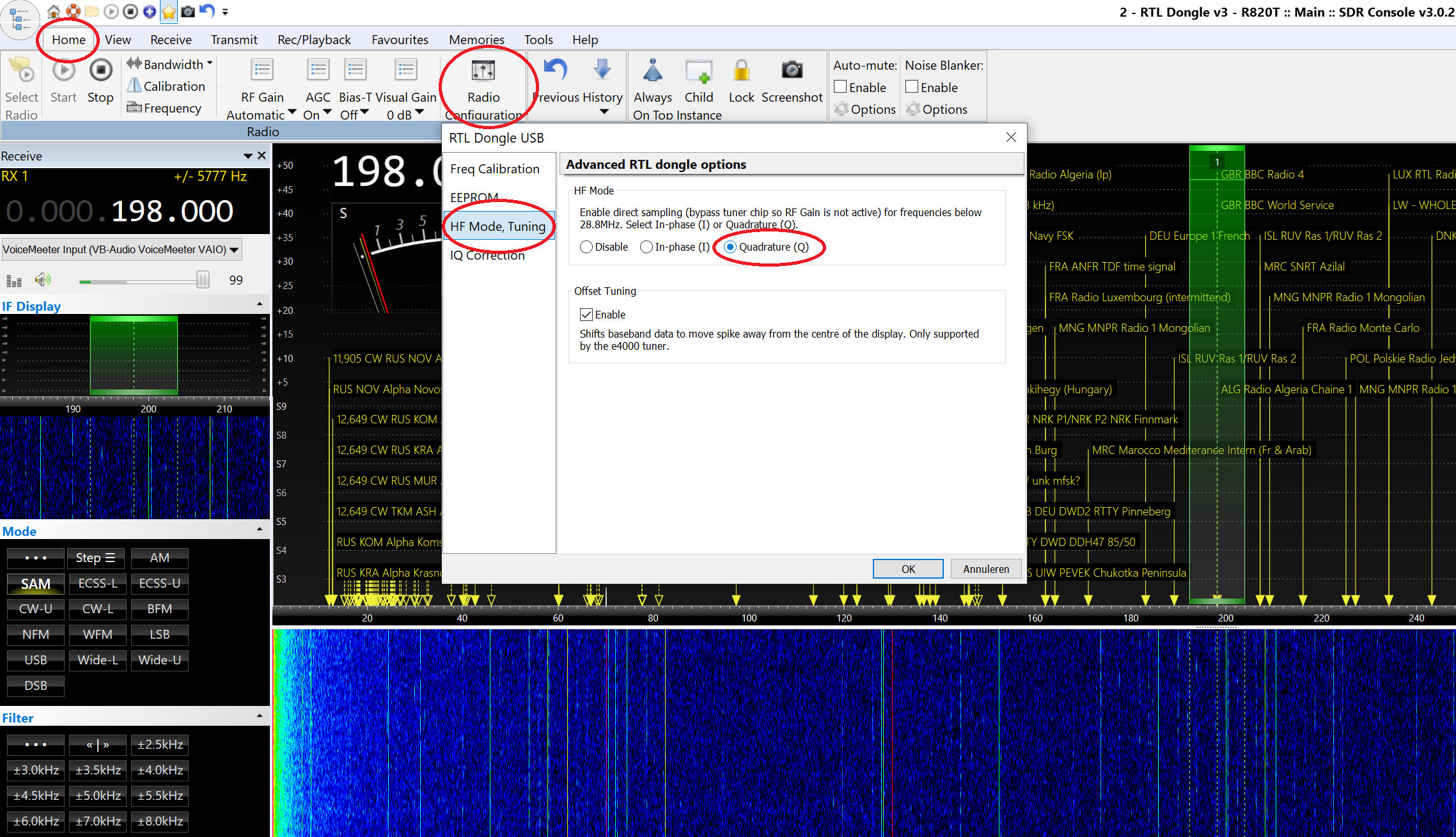Open Radio Configuration in ribbon
This screenshot has height=837, width=1456.
483,71
